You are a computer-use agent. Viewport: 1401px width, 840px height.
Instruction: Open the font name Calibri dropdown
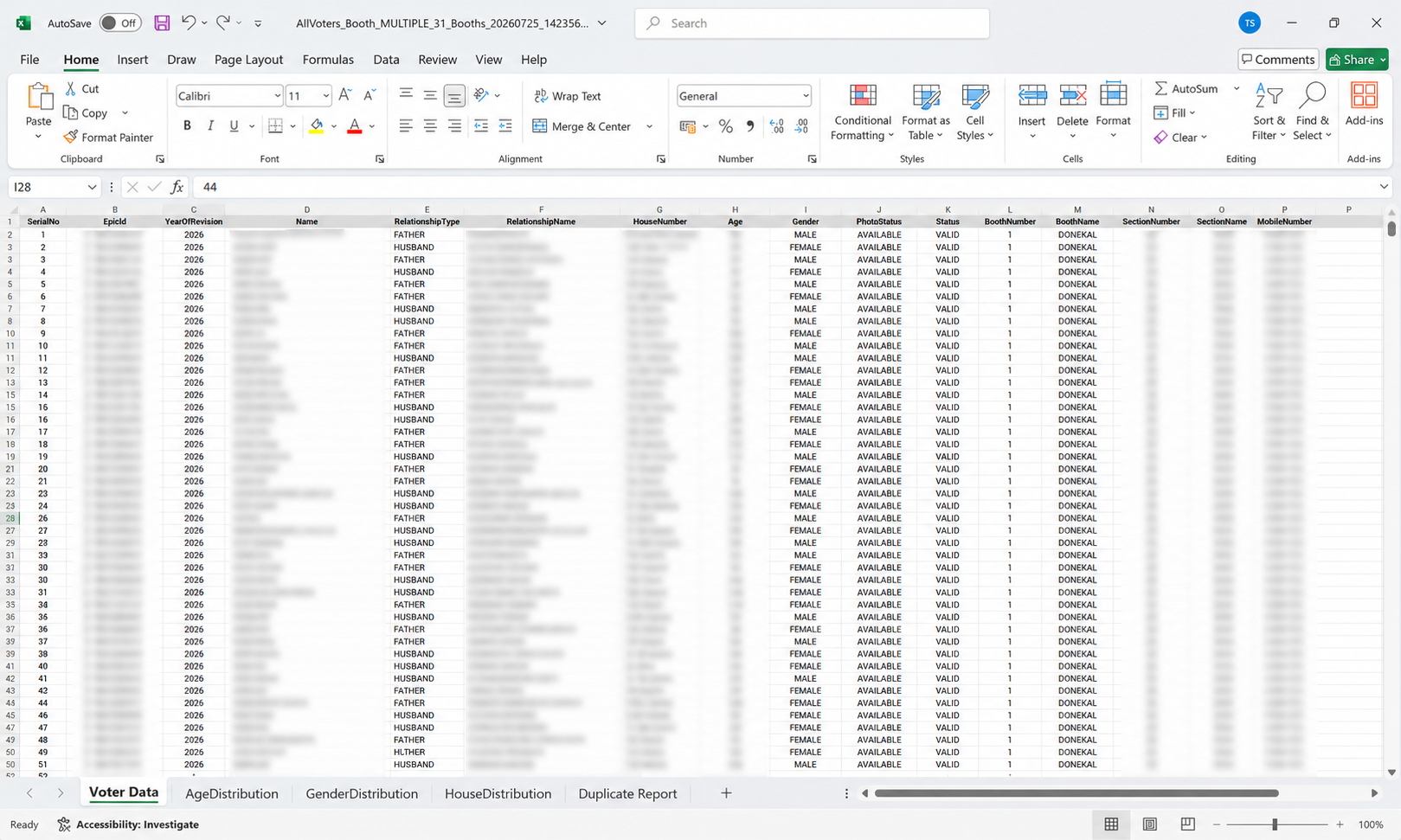pyautogui.click(x=277, y=96)
